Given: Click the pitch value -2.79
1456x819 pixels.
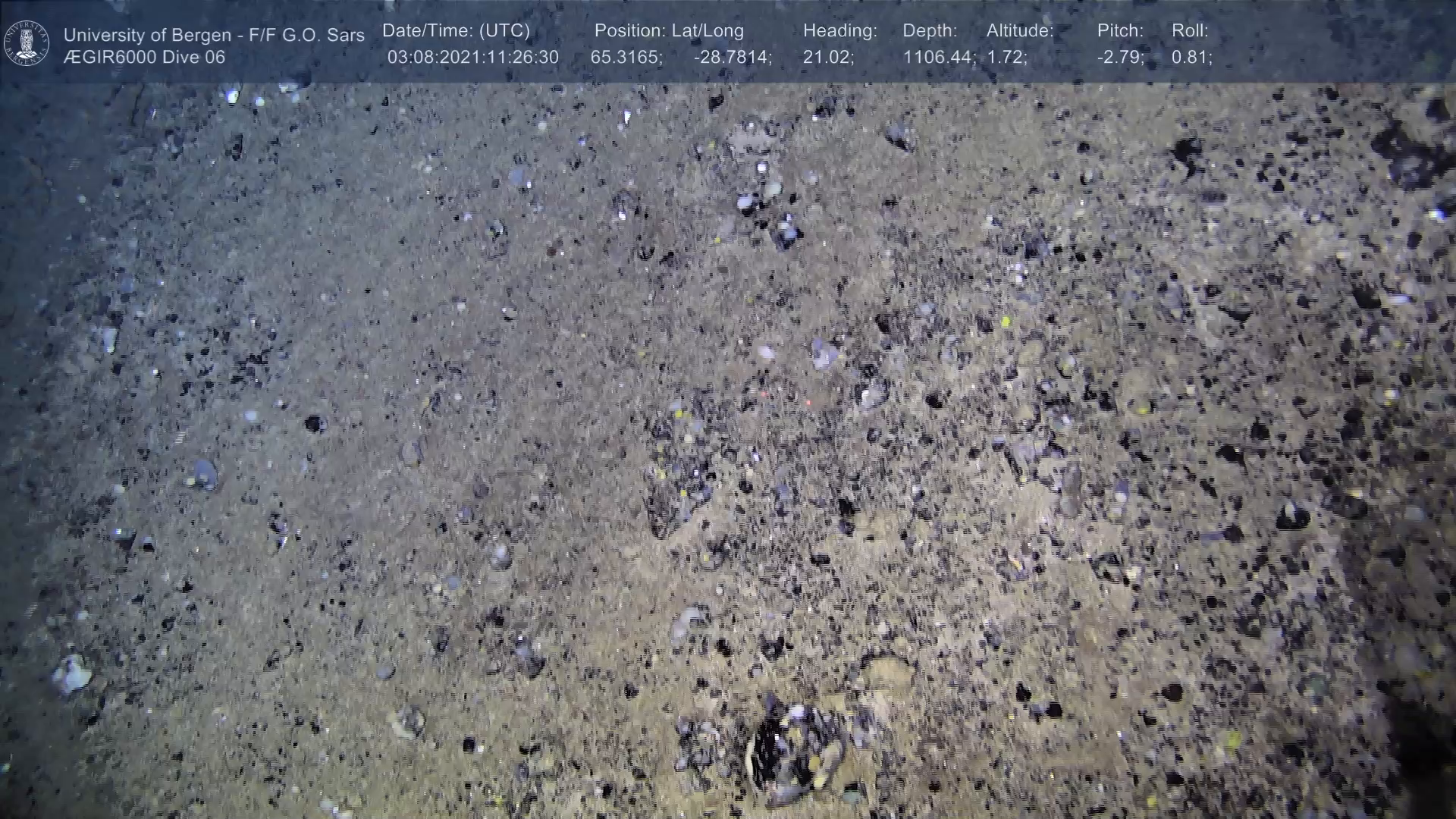Looking at the screenshot, I should (1120, 58).
